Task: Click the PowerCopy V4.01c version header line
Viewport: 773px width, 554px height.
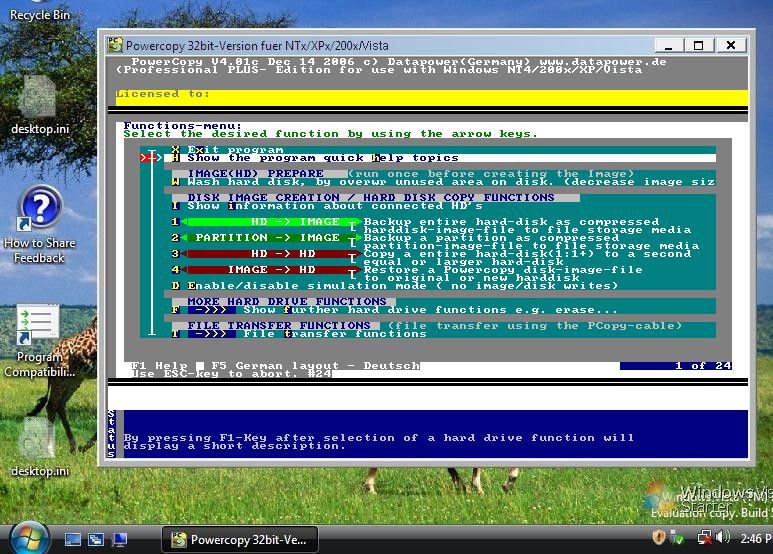Action: tap(399, 62)
